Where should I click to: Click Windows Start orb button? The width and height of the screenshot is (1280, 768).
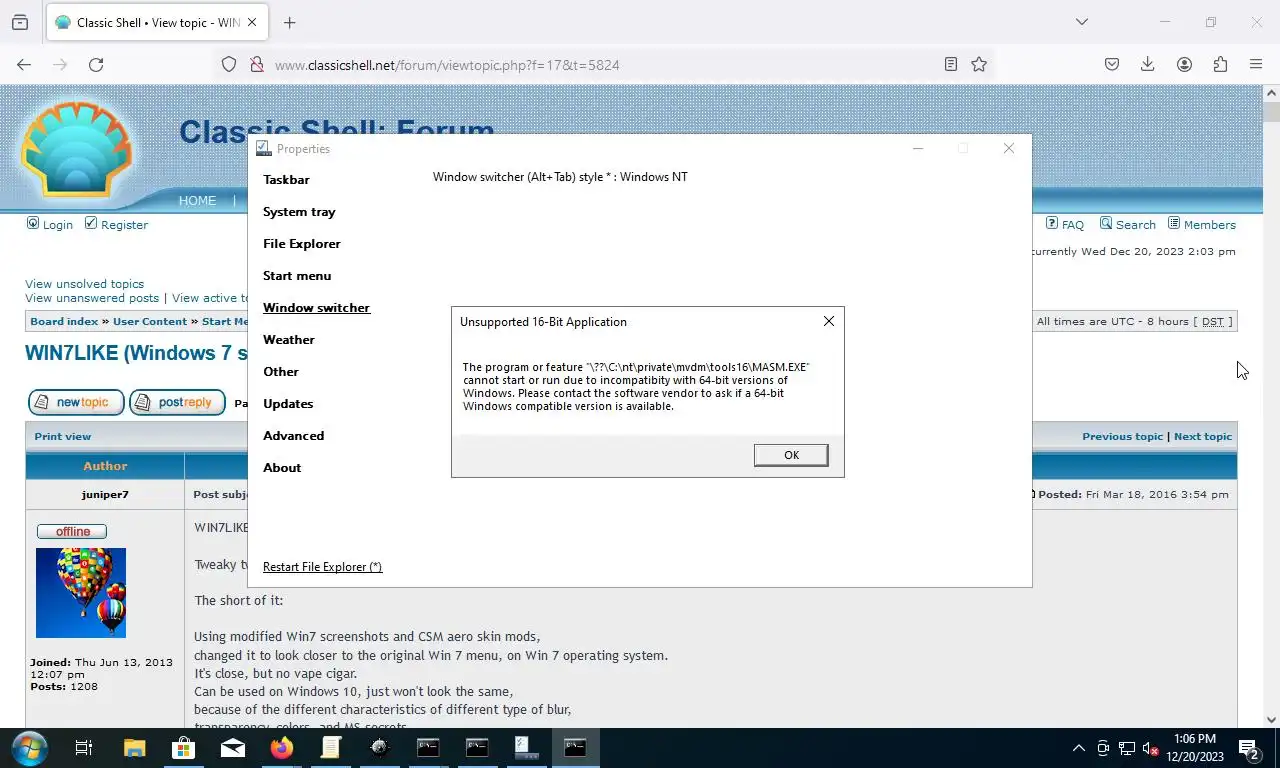29,747
